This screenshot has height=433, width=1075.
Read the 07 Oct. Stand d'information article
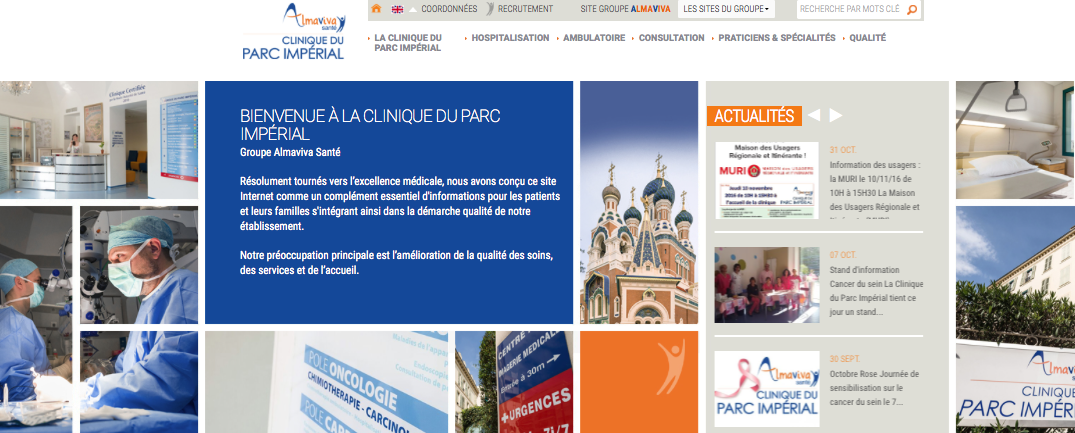pos(876,290)
